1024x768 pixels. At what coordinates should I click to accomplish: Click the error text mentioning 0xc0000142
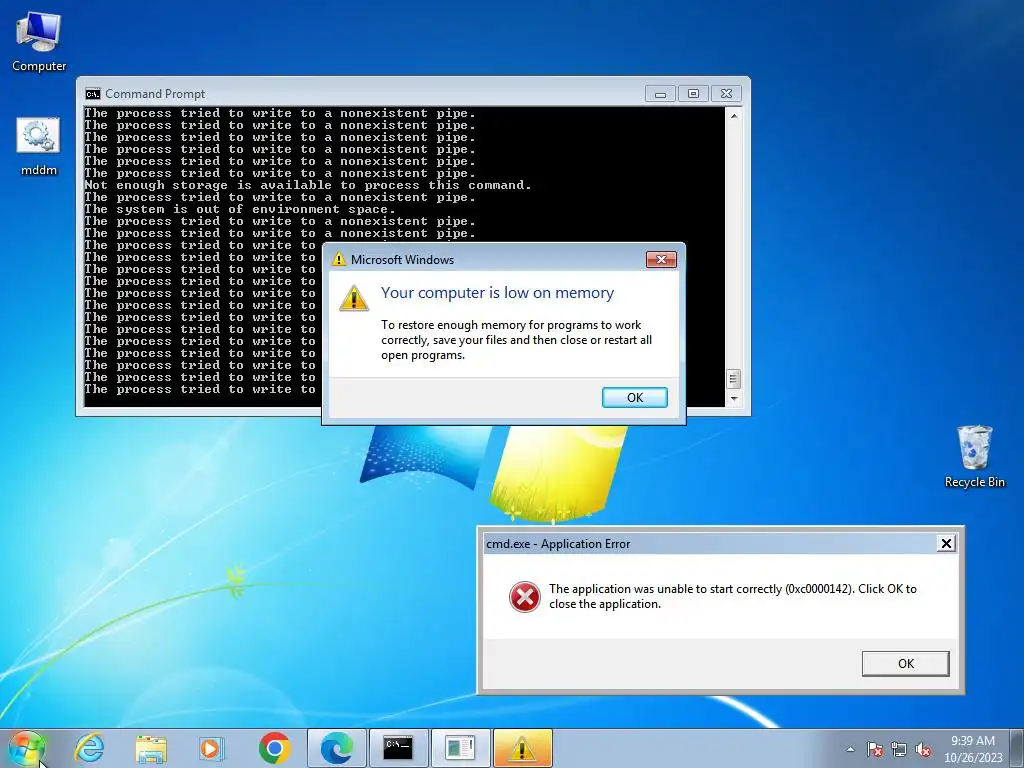click(x=733, y=596)
